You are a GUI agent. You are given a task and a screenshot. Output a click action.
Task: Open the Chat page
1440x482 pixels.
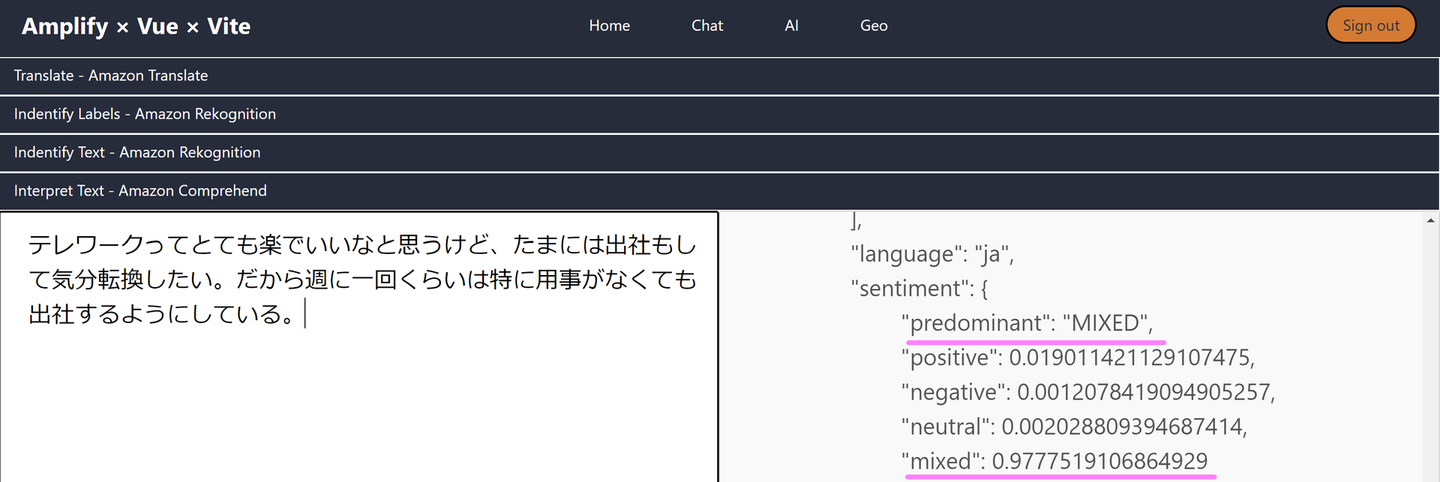[707, 26]
